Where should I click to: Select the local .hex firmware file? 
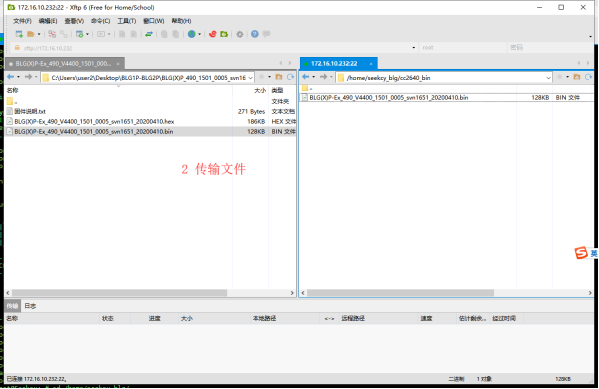coord(94,122)
